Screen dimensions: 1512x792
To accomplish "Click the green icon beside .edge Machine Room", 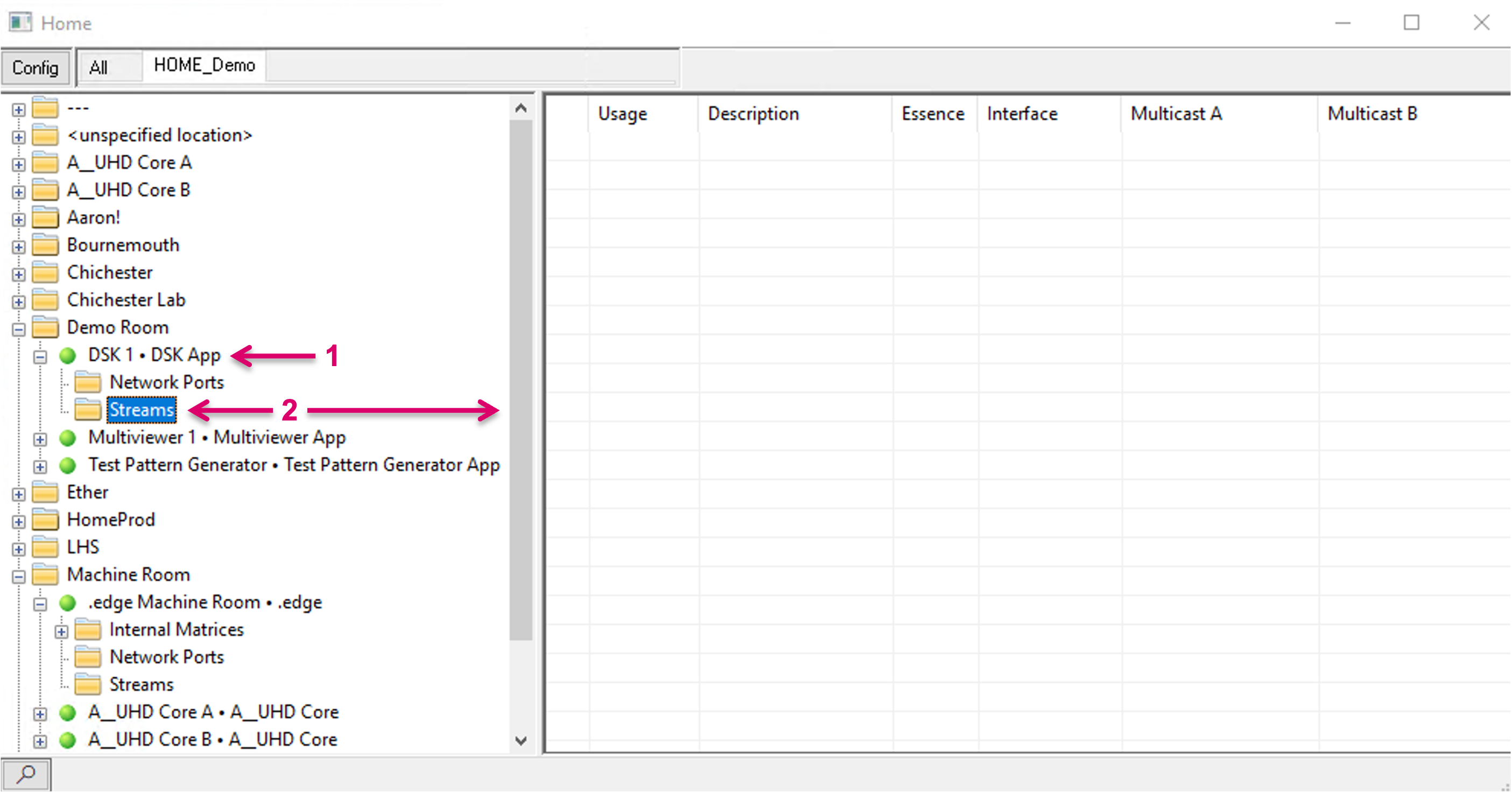I will coord(68,602).
